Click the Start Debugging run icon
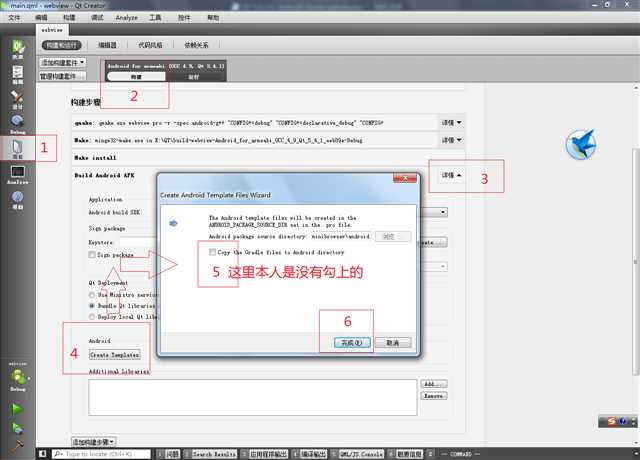The image size is (640, 460). [x=17, y=428]
